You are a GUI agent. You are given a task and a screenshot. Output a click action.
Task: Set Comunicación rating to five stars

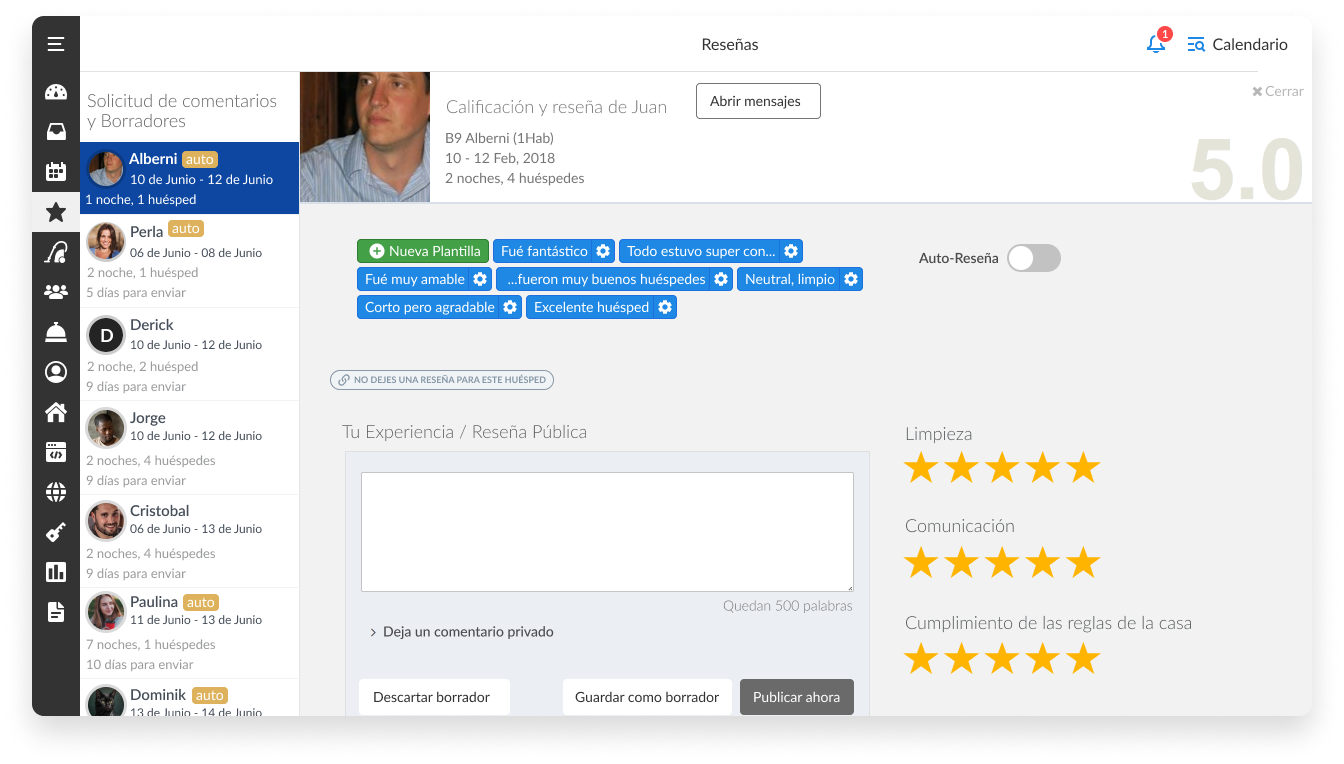coord(1083,562)
